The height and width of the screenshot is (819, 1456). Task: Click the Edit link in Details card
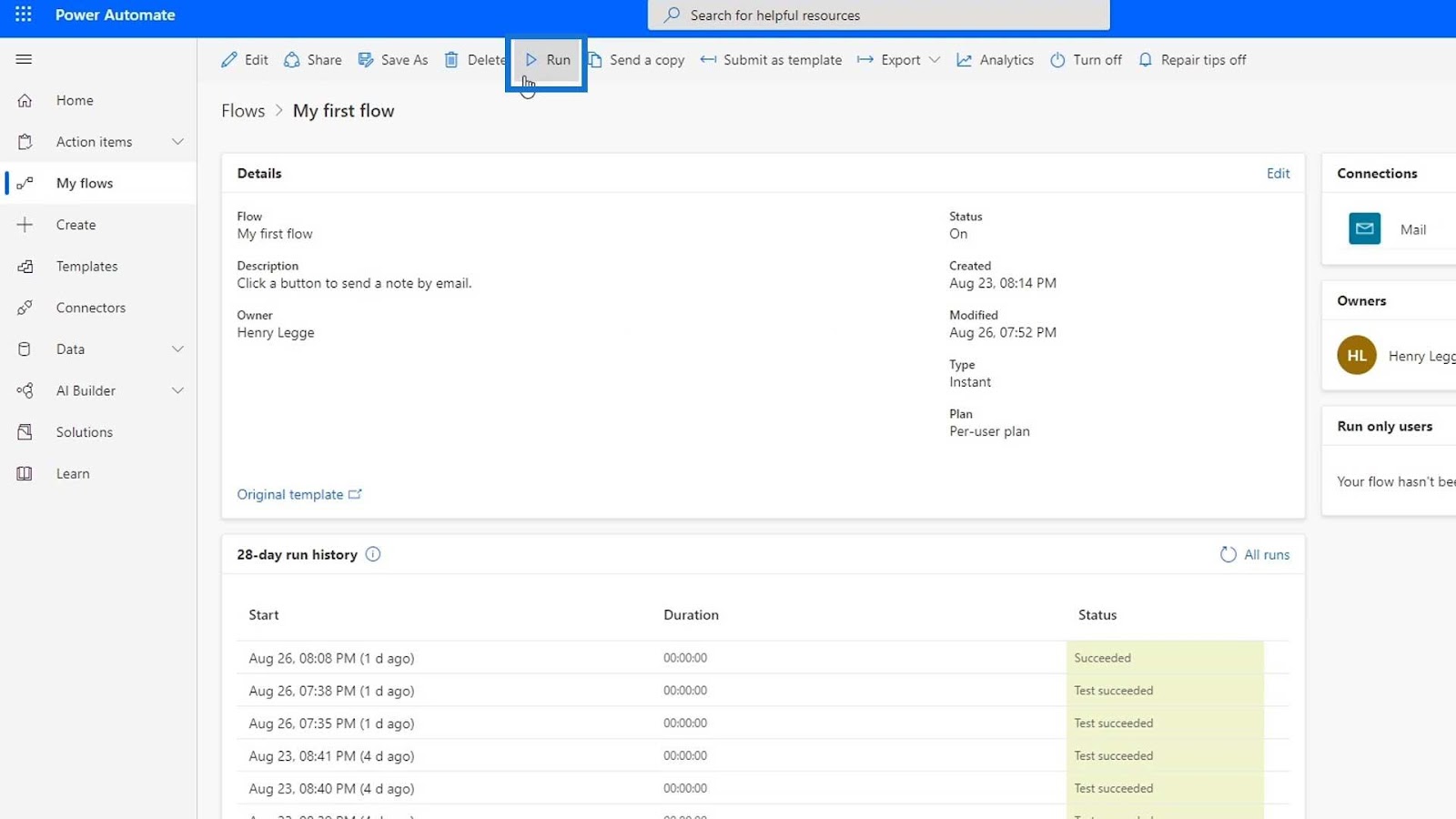[x=1278, y=173]
